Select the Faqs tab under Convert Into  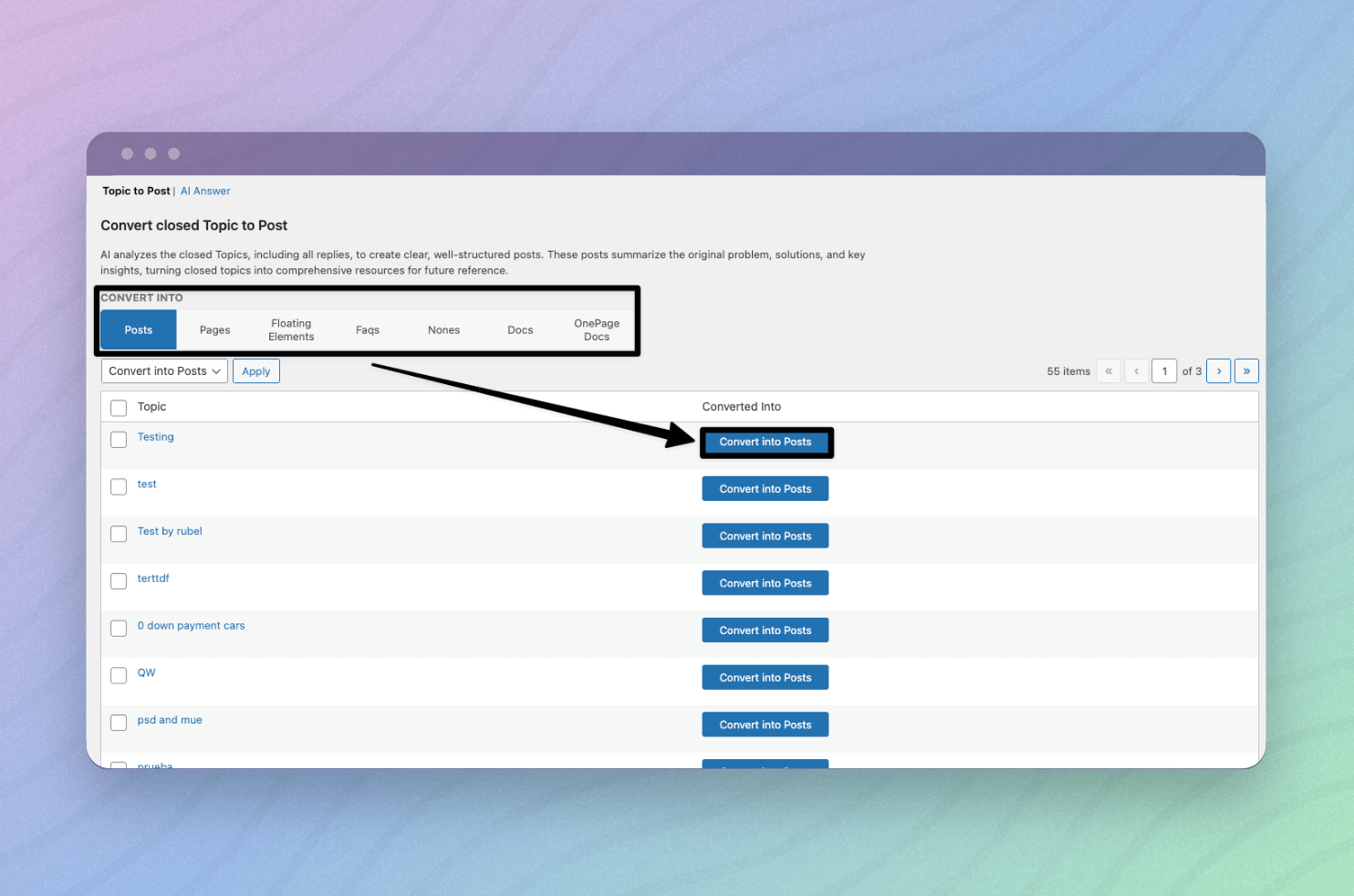pos(368,329)
